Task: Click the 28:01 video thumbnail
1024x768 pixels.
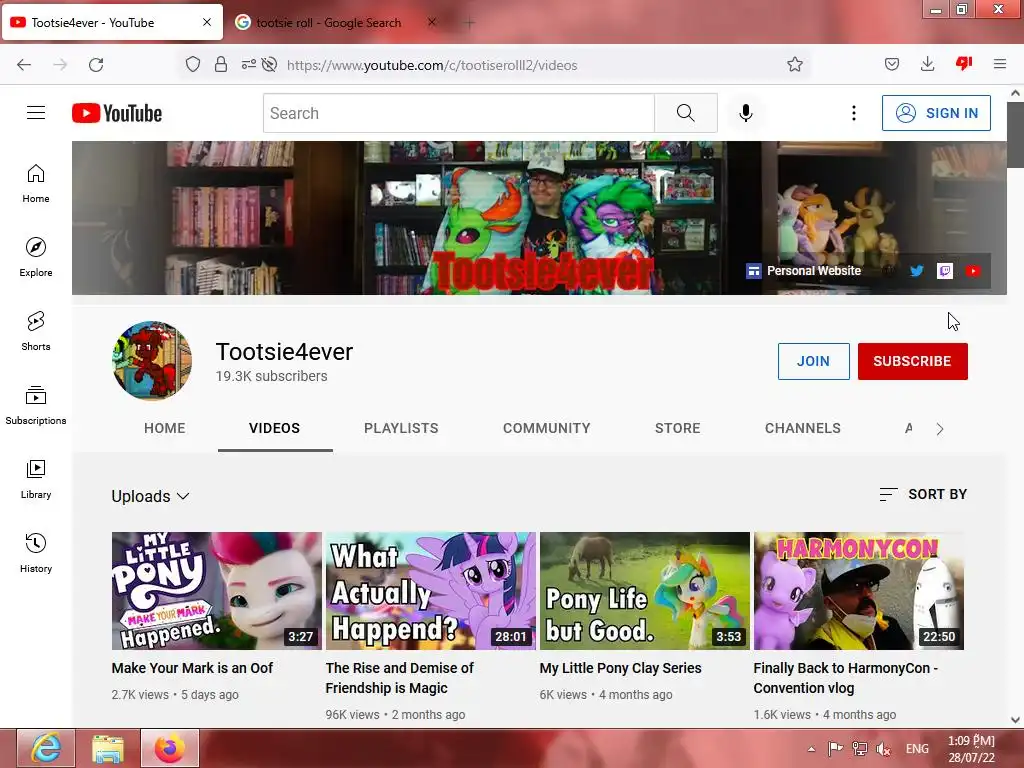Action: click(430, 591)
